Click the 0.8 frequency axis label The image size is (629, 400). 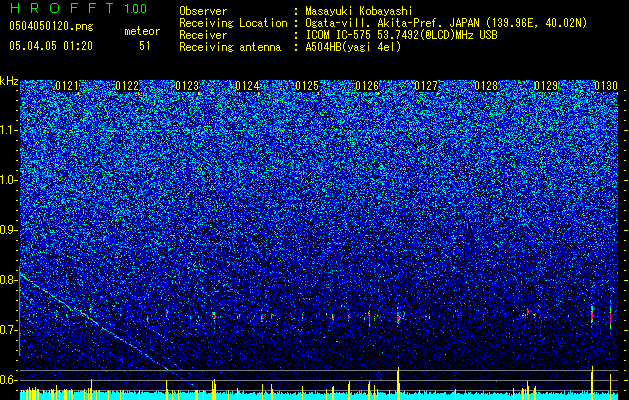(8, 280)
